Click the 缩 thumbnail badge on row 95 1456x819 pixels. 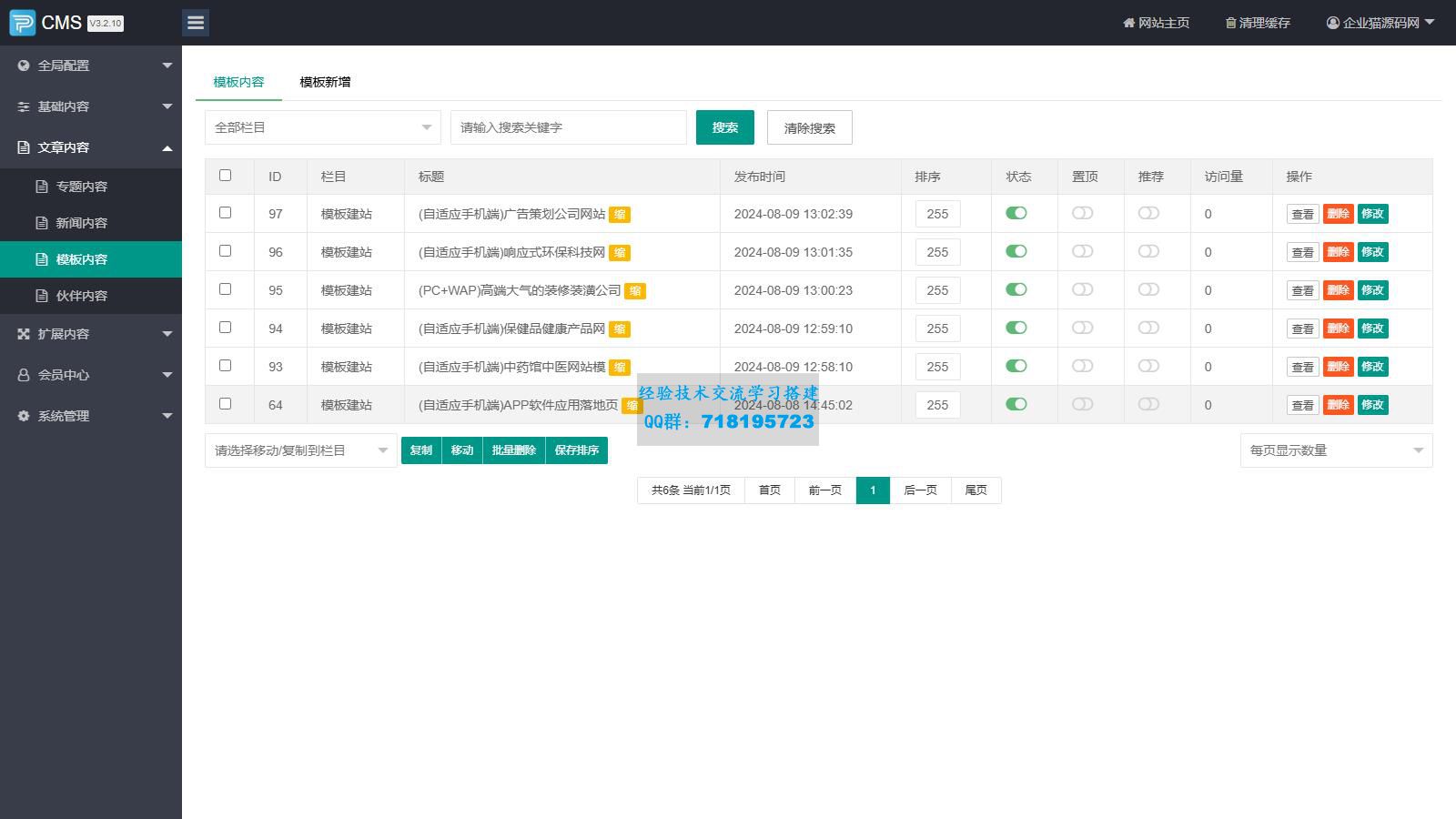pyautogui.click(x=635, y=291)
